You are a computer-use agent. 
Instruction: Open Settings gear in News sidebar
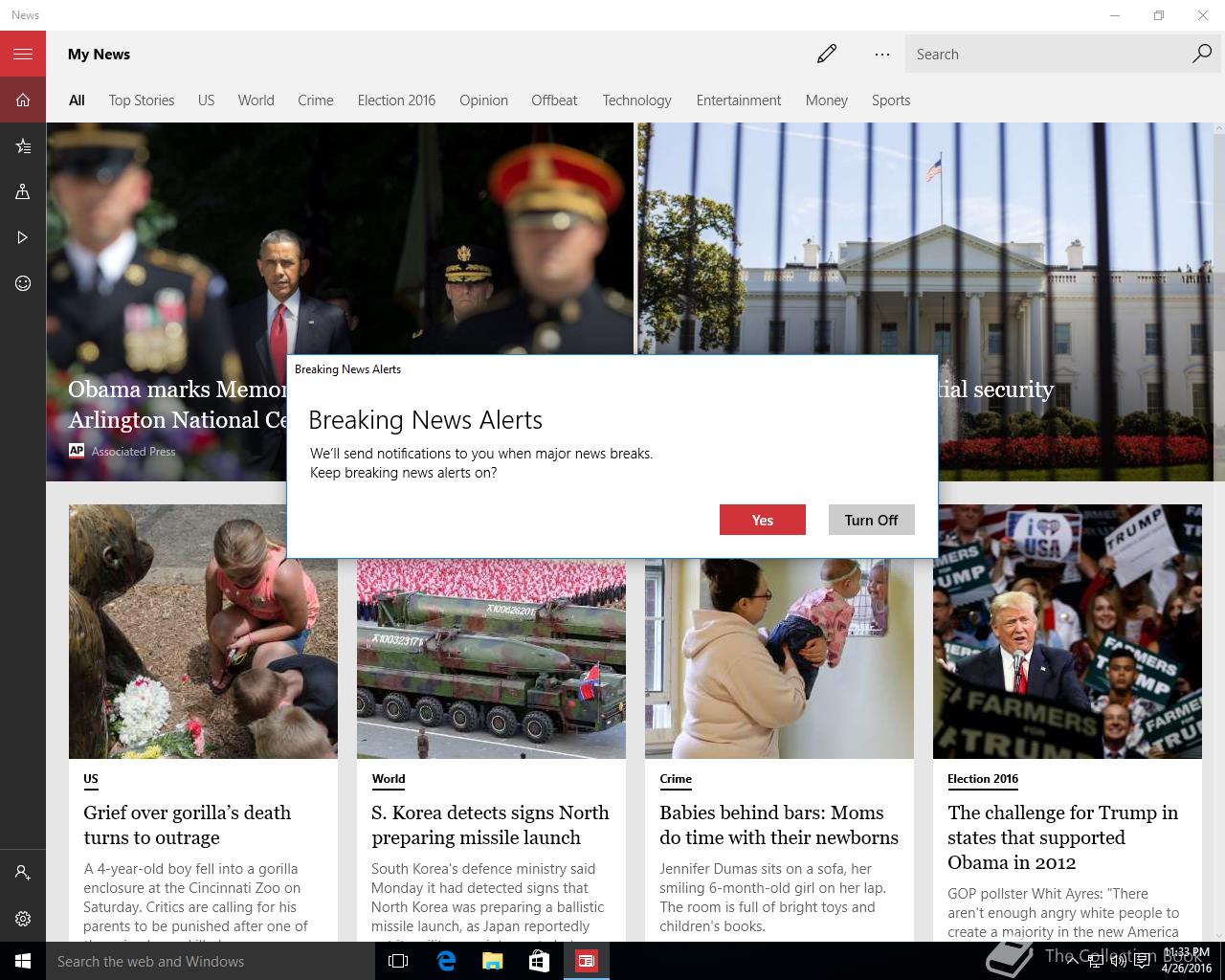[23, 919]
